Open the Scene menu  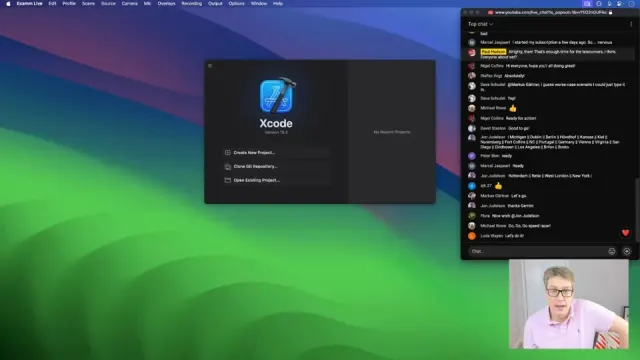pyautogui.click(x=88, y=4)
